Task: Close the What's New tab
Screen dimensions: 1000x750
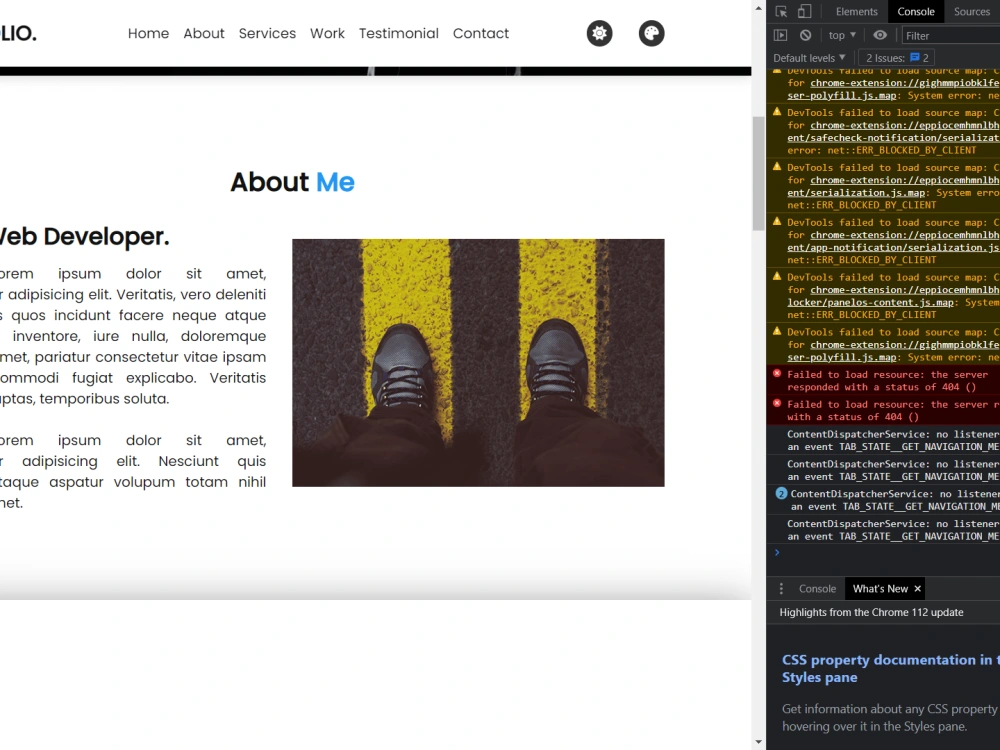Action: tap(918, 589)
